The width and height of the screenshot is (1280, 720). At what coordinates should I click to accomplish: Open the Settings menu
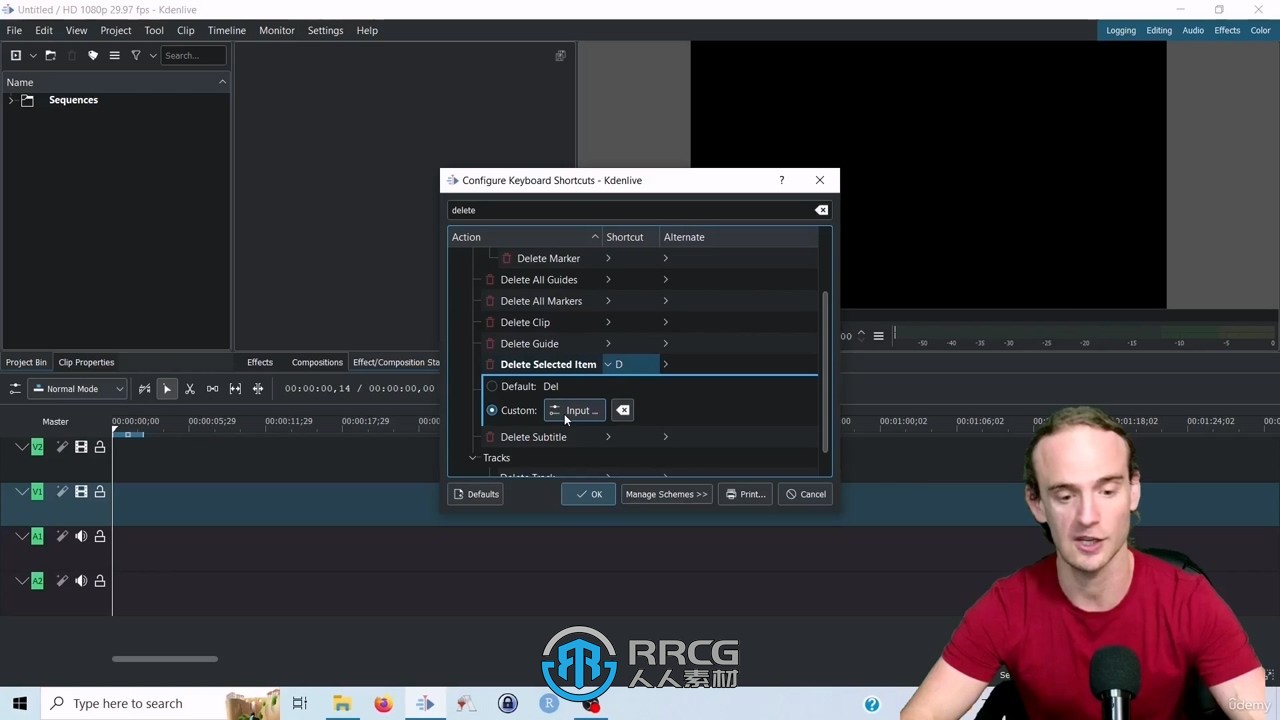coord(325,30)
